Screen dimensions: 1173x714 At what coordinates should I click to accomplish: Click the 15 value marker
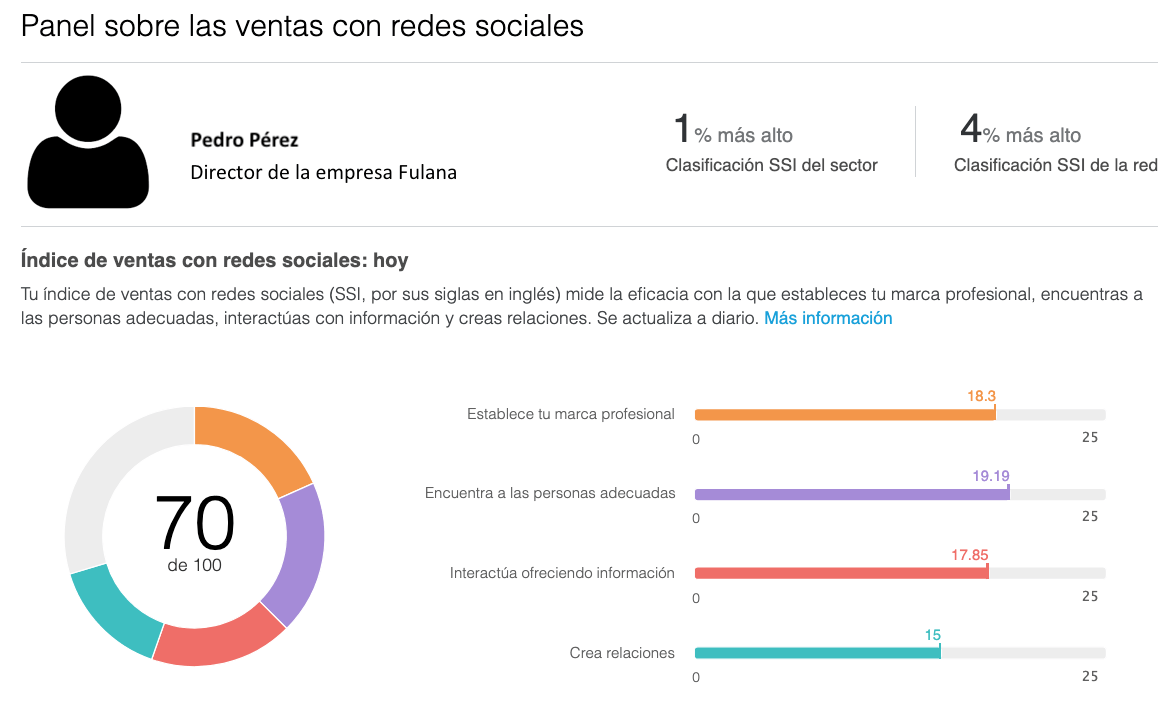click(x=932, y=635)
